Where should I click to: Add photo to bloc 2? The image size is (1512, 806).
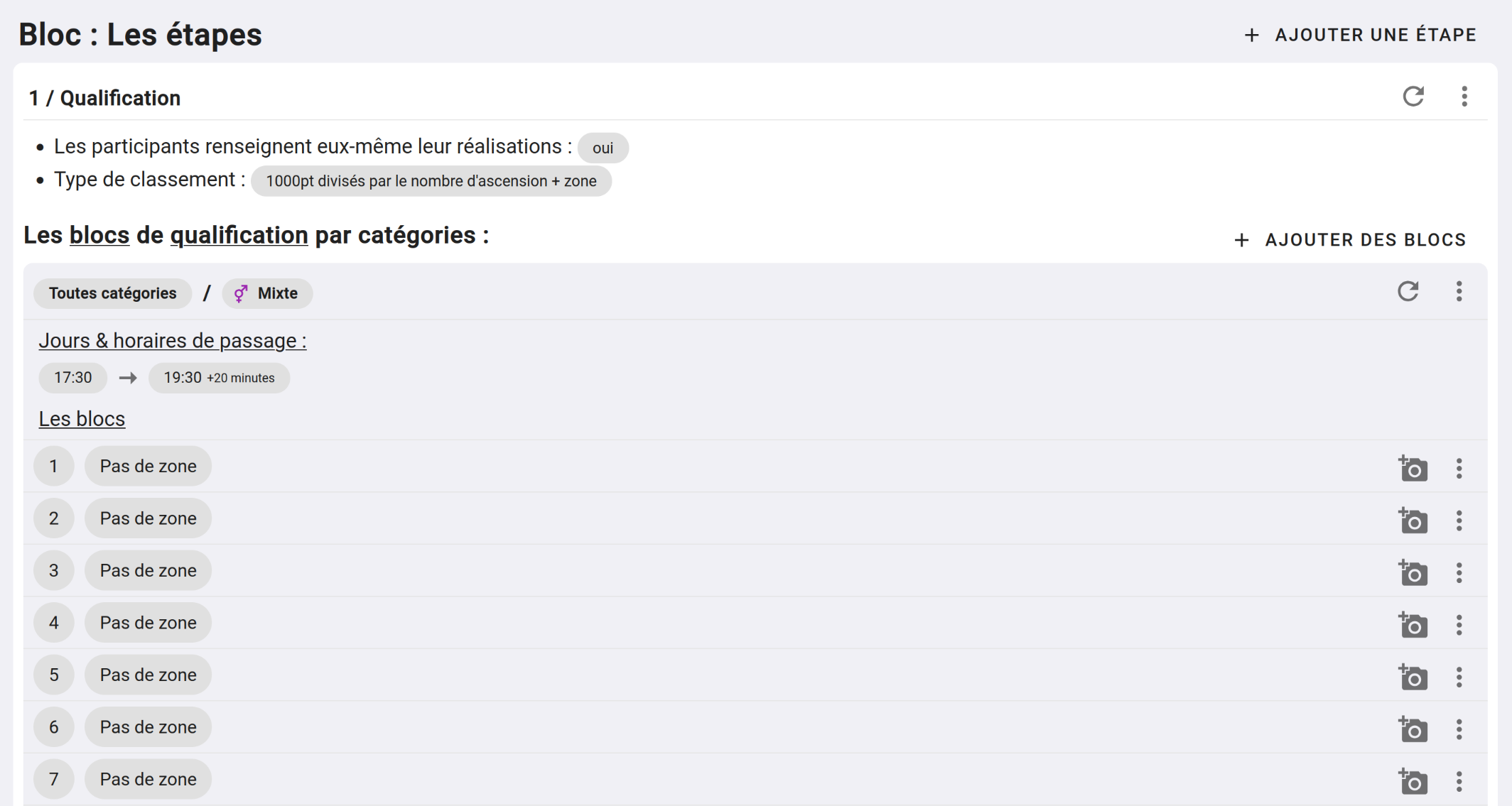click(1413, 521)
